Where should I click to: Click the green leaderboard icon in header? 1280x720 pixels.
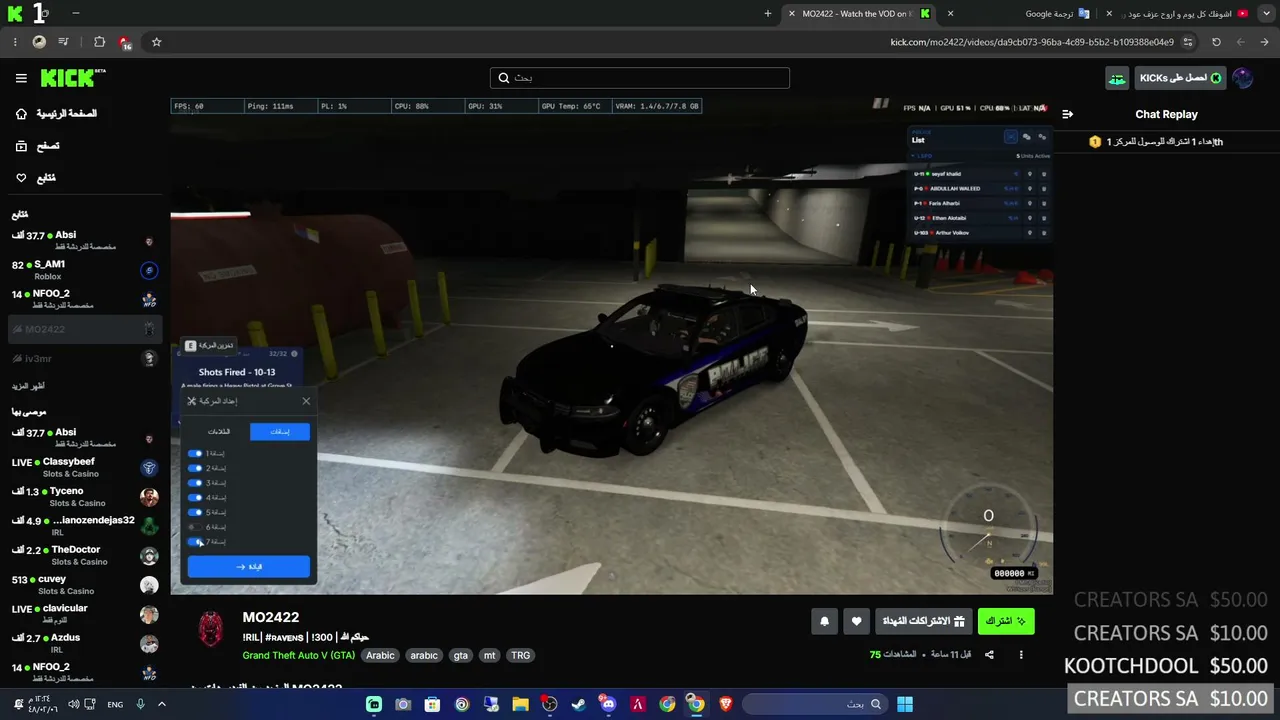tap(1117, 78)
